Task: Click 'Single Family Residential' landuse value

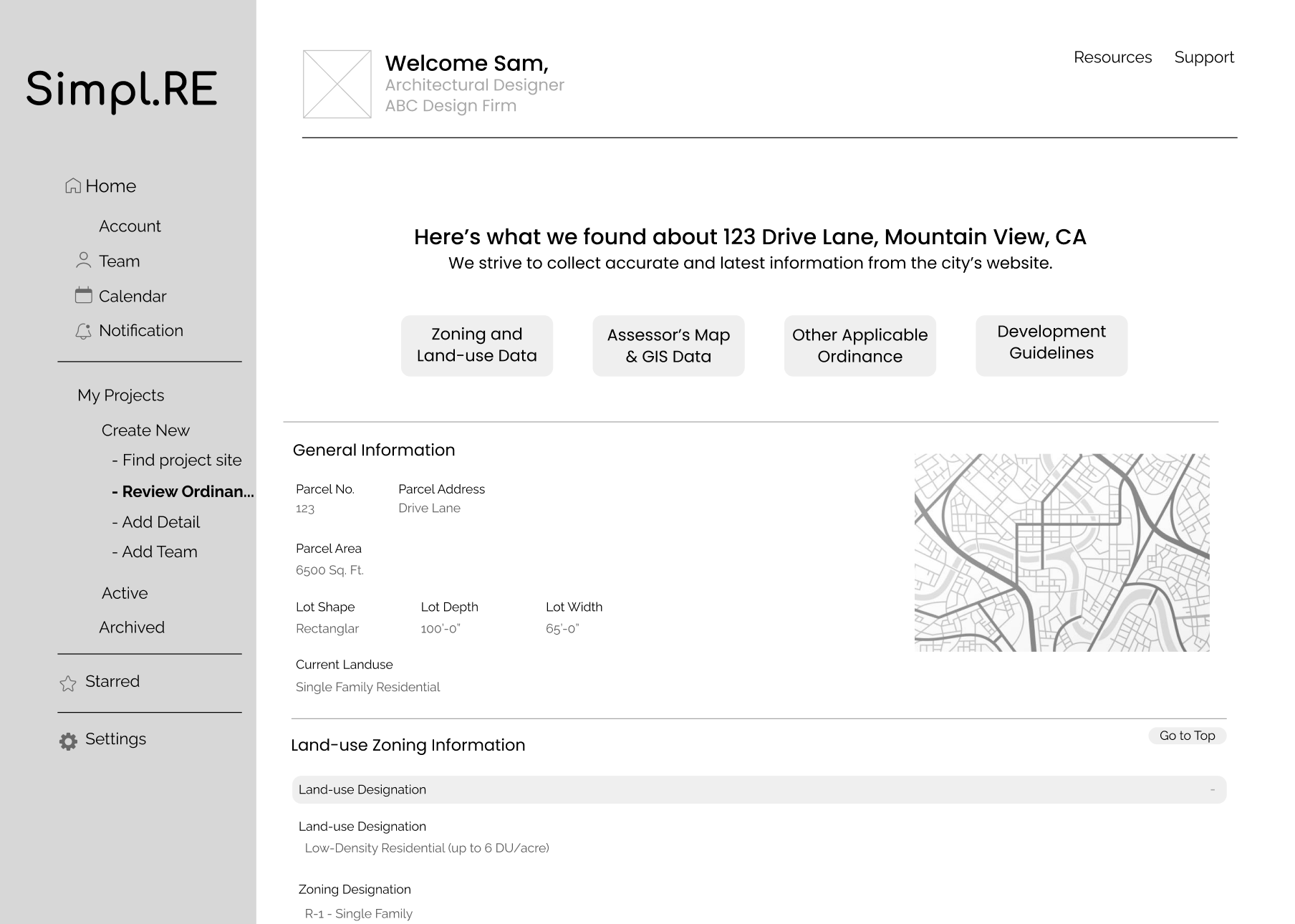Action: (x=368, y=687)
